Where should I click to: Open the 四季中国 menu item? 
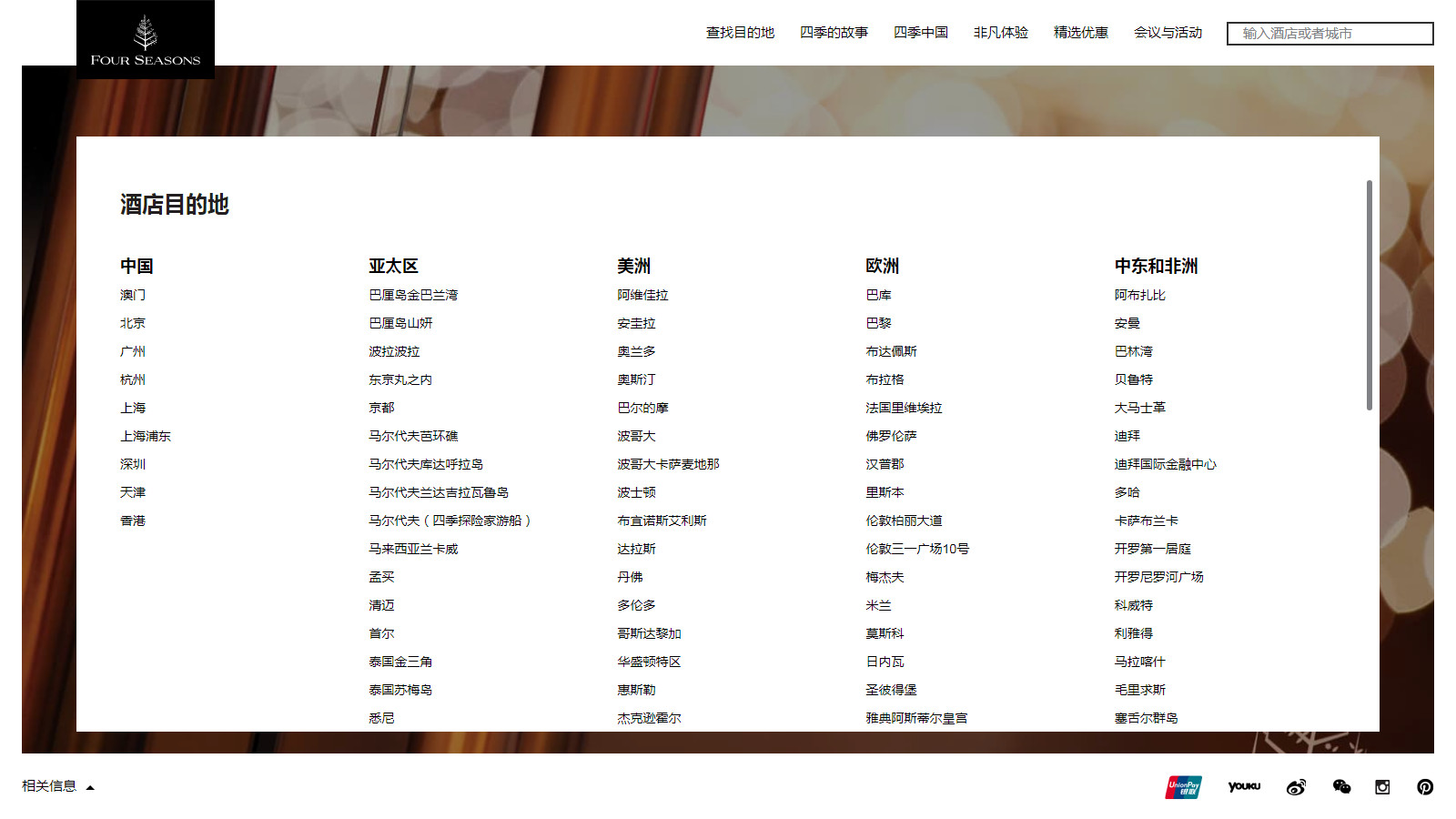tap(920, 33)
